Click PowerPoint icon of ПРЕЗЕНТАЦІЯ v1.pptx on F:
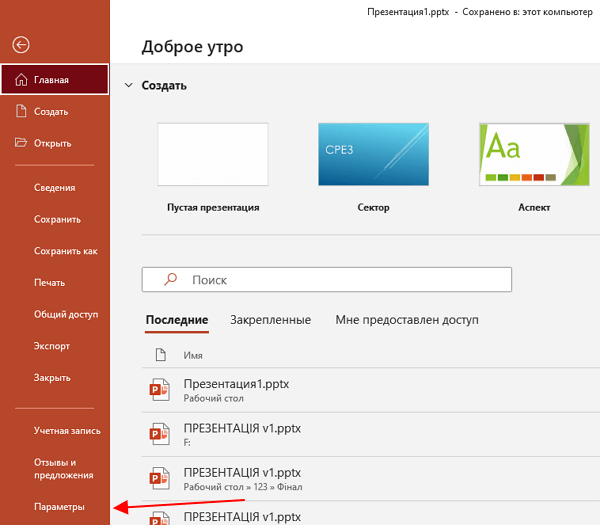This screenshot has width=600, height=525. pos(159,434)
